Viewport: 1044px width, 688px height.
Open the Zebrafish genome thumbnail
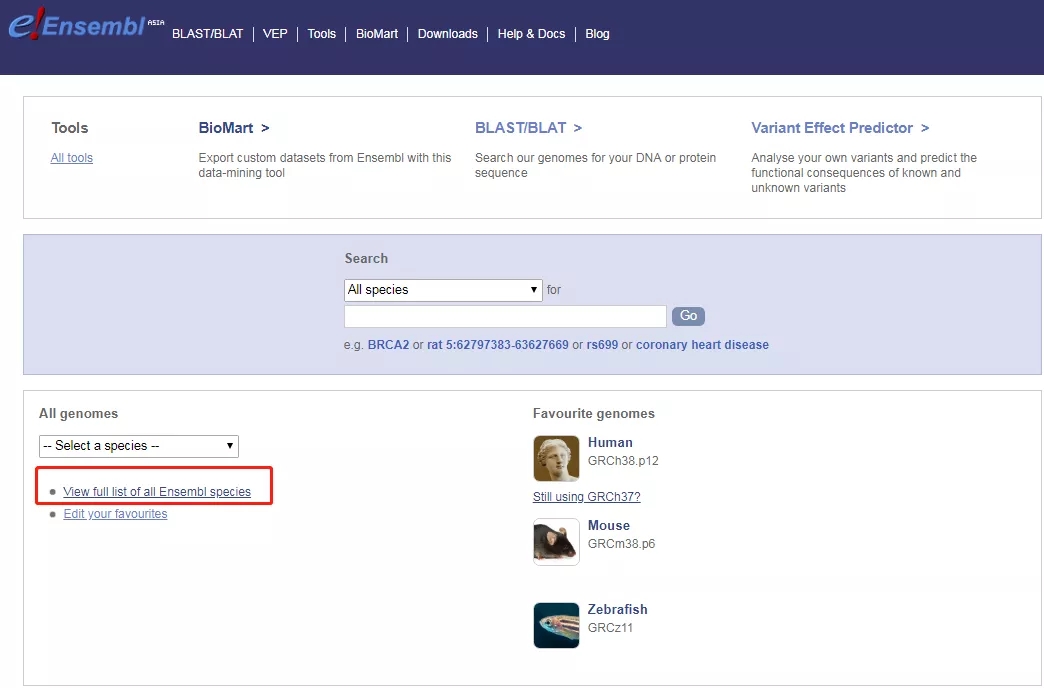[x=556, y=625]
